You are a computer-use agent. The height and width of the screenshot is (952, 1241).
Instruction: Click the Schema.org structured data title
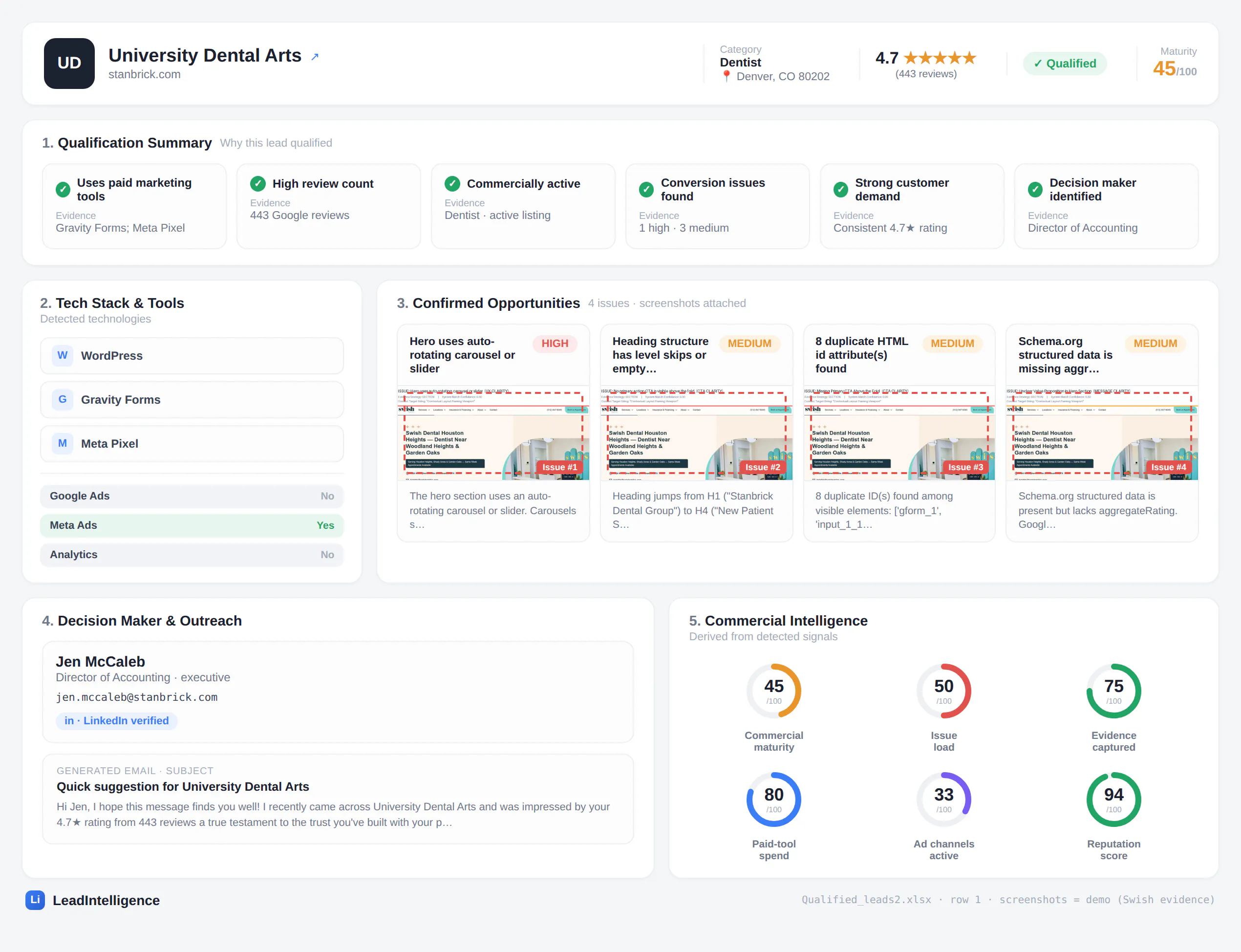(x=1066, y=355)
